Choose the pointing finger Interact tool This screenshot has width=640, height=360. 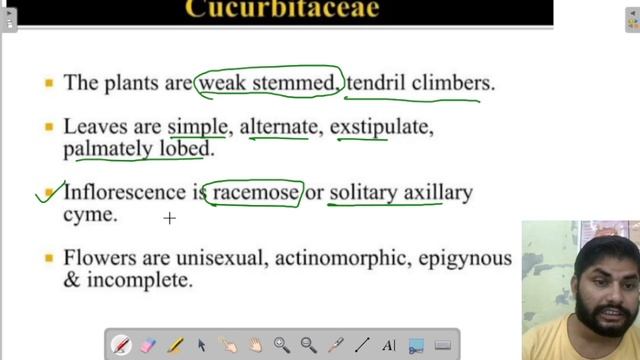(x=229, y=345)
